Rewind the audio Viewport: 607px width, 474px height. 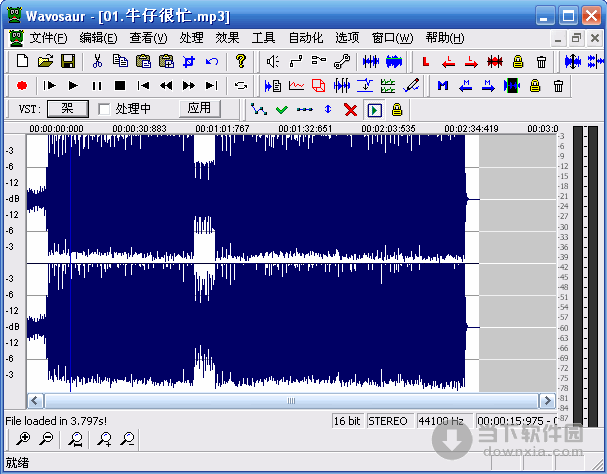point(166,85)
